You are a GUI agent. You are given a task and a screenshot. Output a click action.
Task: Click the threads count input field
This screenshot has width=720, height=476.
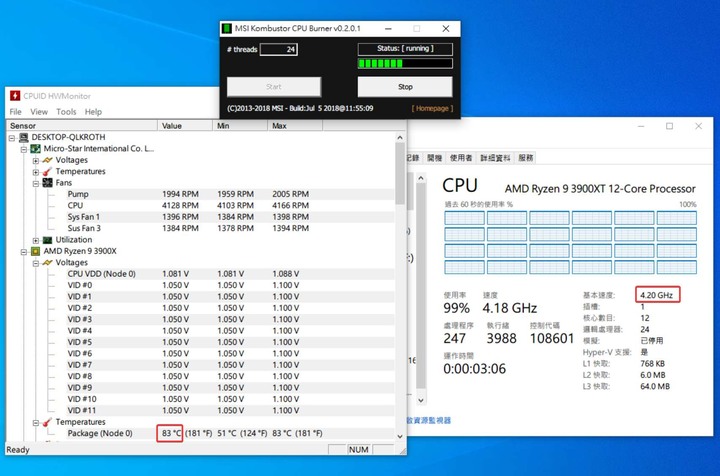click(x=279, y=49)
